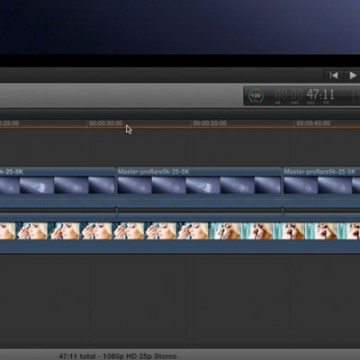The image size is (360, 360).
Task: Jump playhead to 00:00:30:00 on ruler
Action: tap(105, 123)
